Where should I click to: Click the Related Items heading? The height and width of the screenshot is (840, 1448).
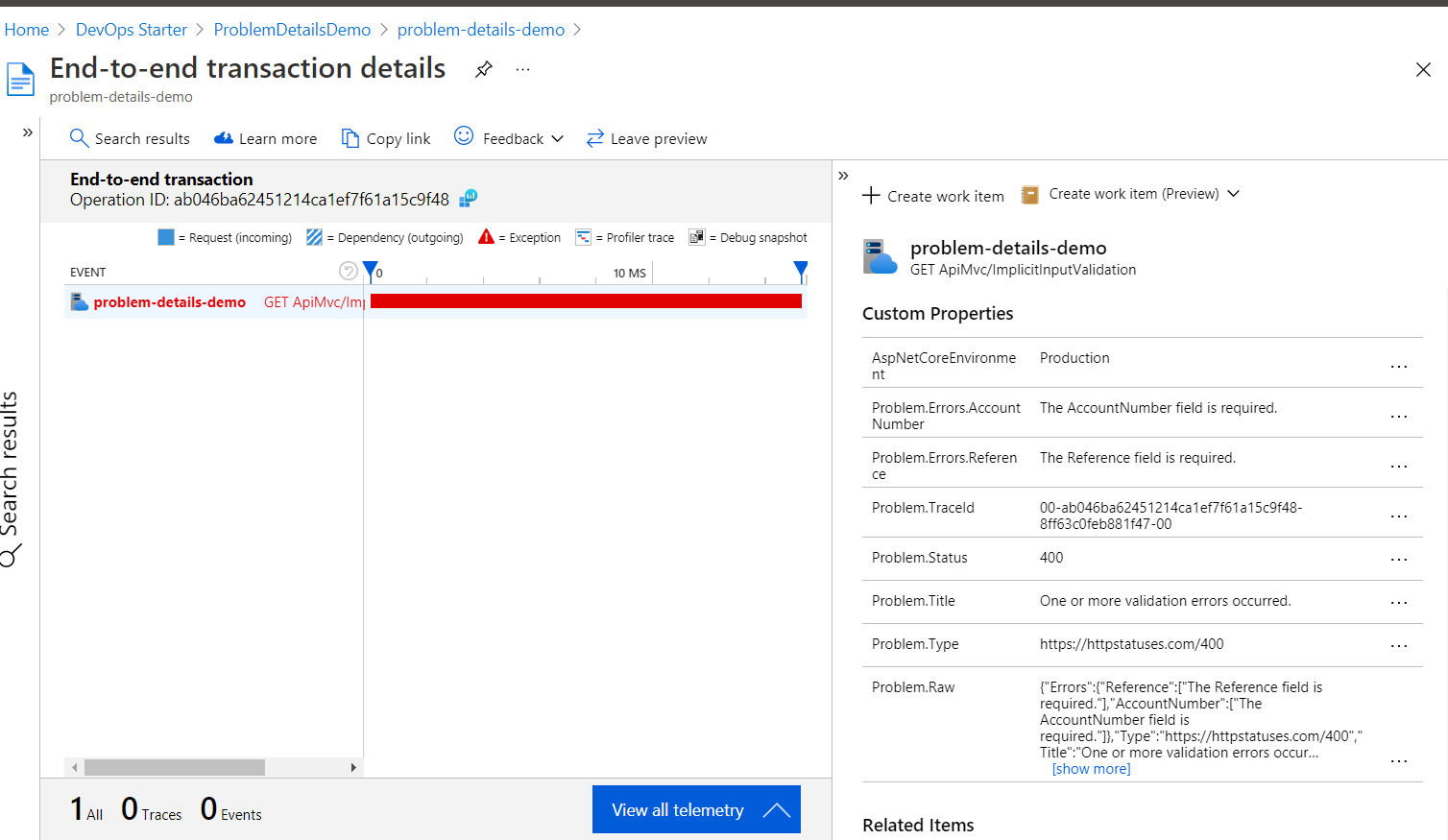918,826
